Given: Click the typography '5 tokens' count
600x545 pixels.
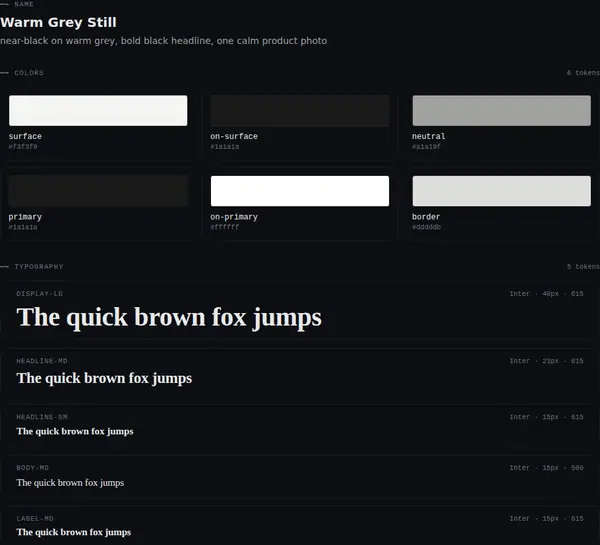Looking at the screenshot, I should point(583,266).
